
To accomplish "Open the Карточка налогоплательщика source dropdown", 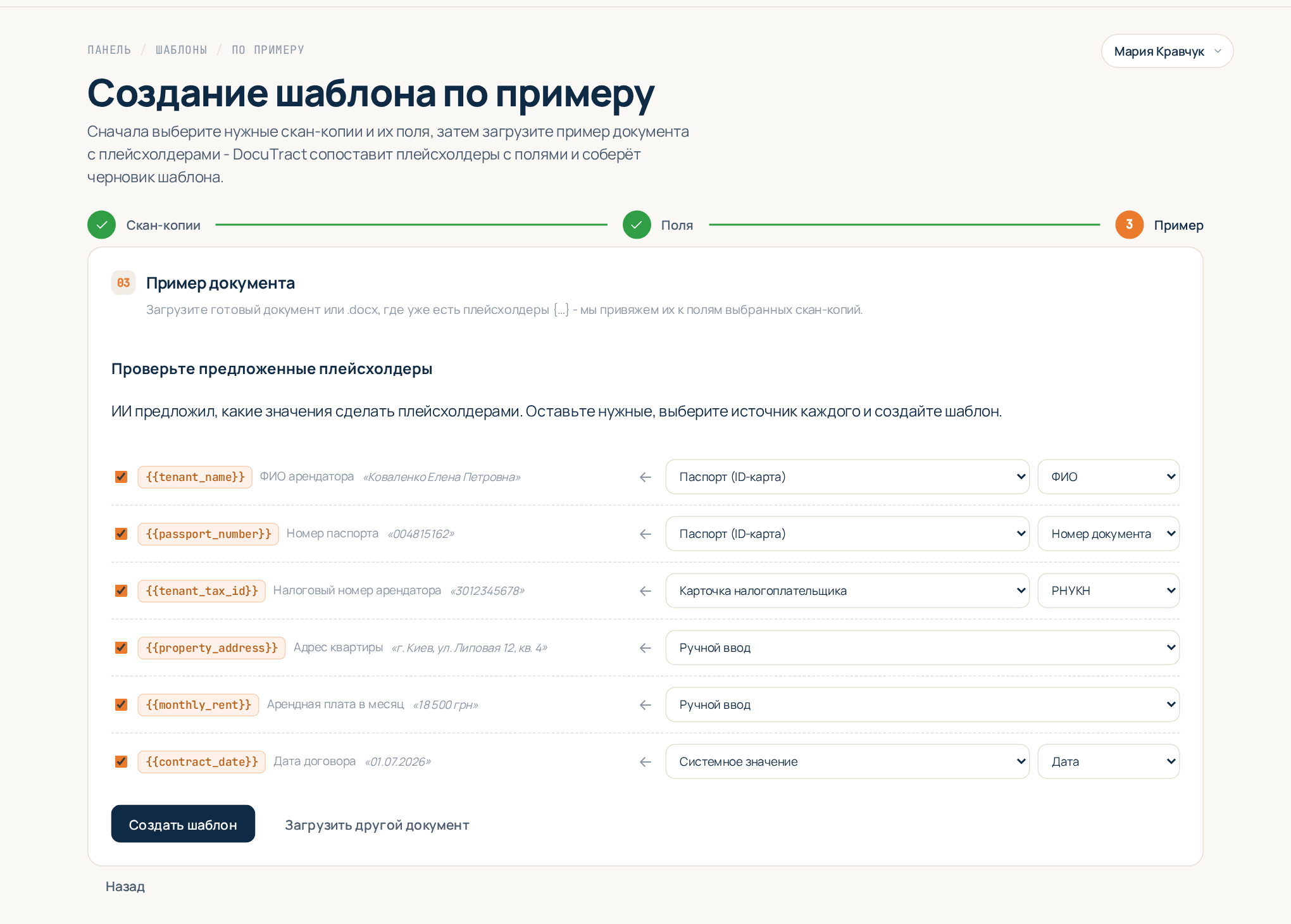I will coord(847,590).
